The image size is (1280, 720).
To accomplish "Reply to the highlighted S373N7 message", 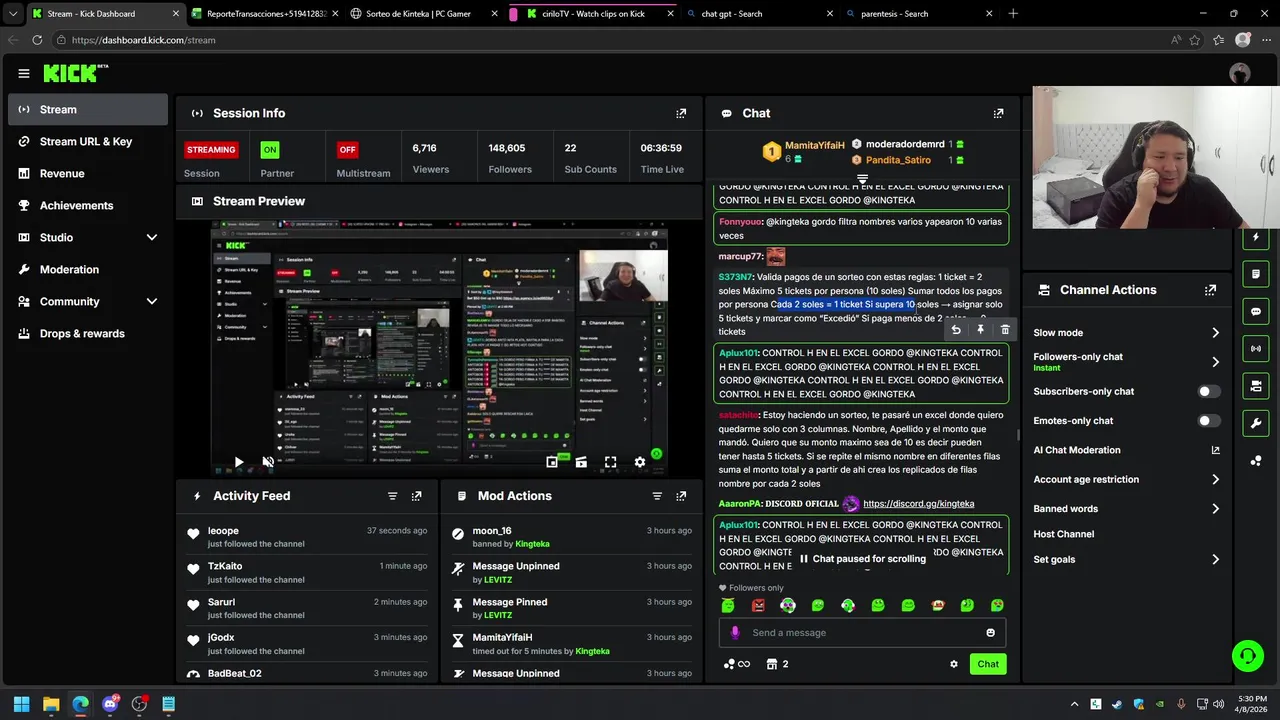I will (956, 330).
